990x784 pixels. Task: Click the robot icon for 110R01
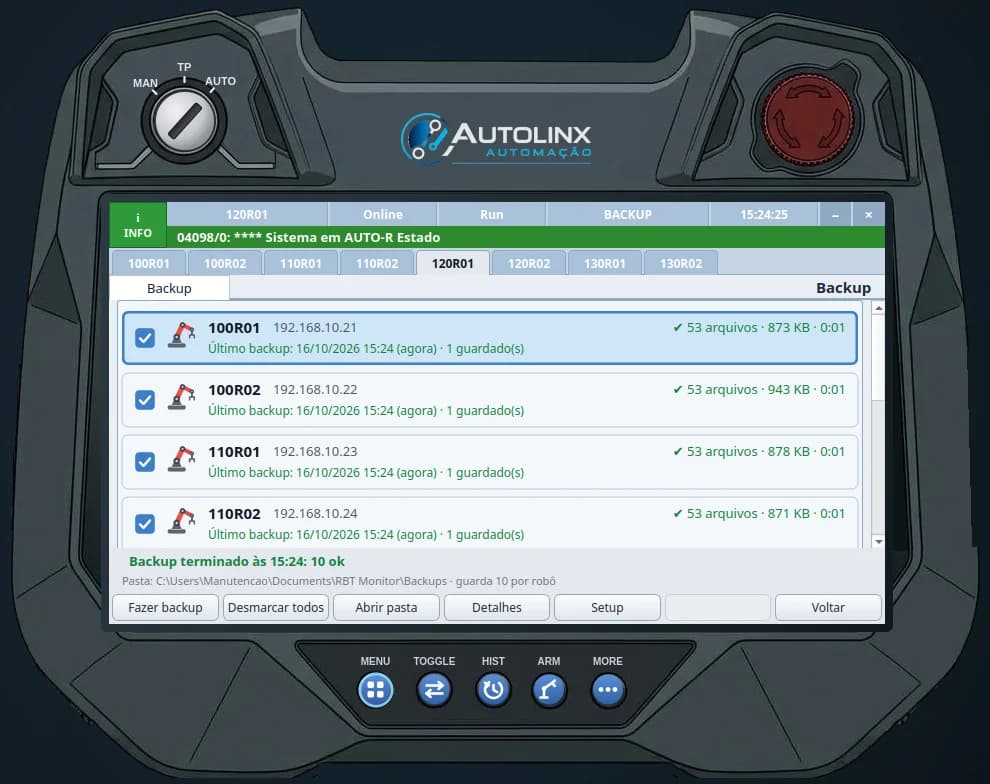tap(182, 459)
